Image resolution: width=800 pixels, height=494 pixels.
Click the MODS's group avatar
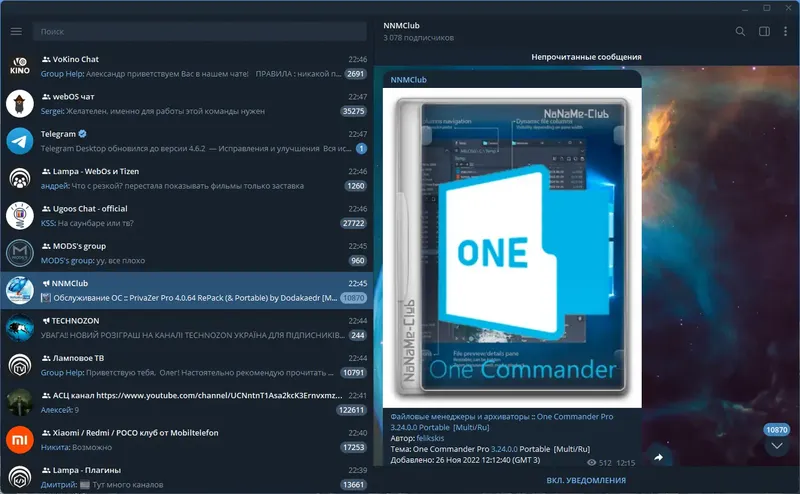20,253
